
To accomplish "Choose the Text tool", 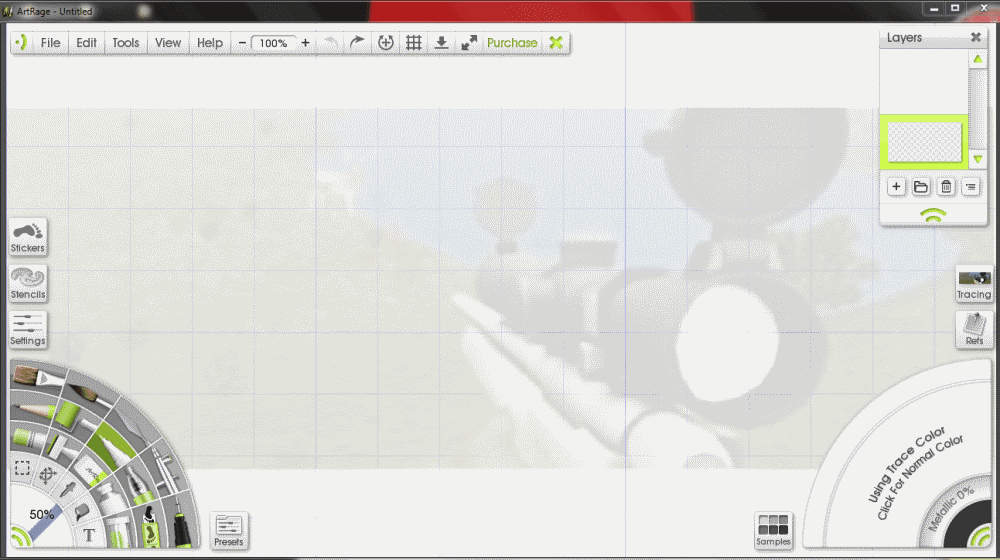I will coord(90,534).
